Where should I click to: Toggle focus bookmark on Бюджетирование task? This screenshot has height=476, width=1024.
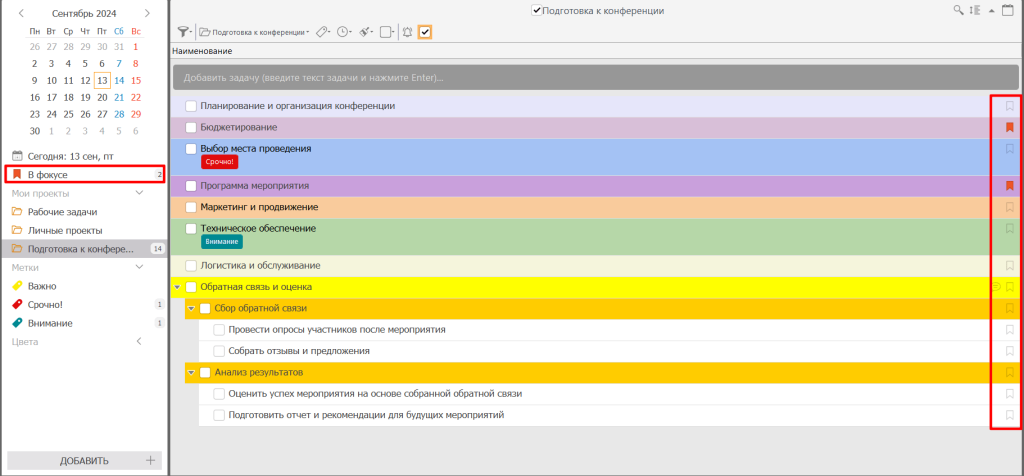(1010, 127)
